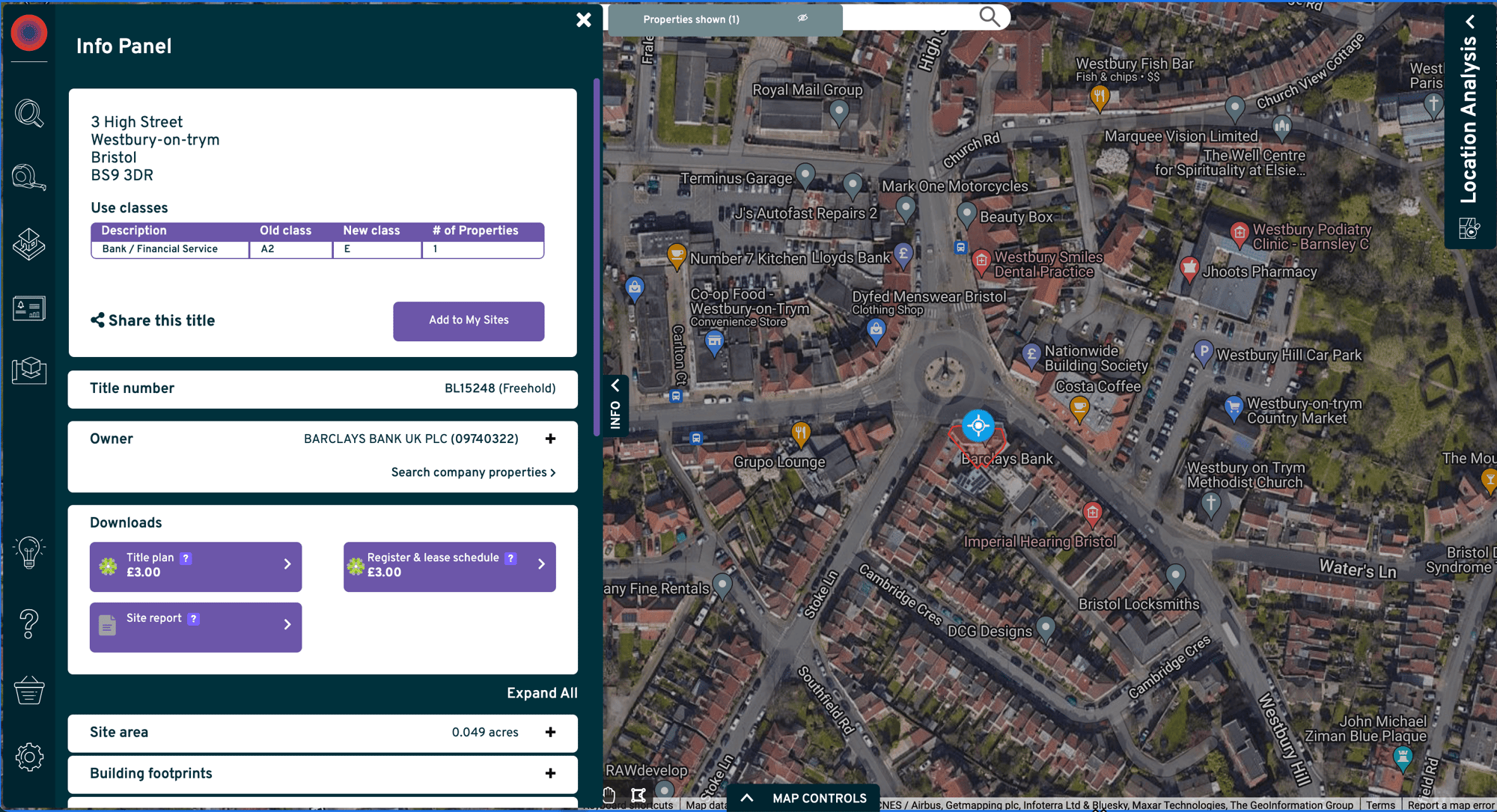The height and width of the screenshot is (812, 1497).
Task: Click the Lloyds Bank map pin
Action: click(903, 255)
